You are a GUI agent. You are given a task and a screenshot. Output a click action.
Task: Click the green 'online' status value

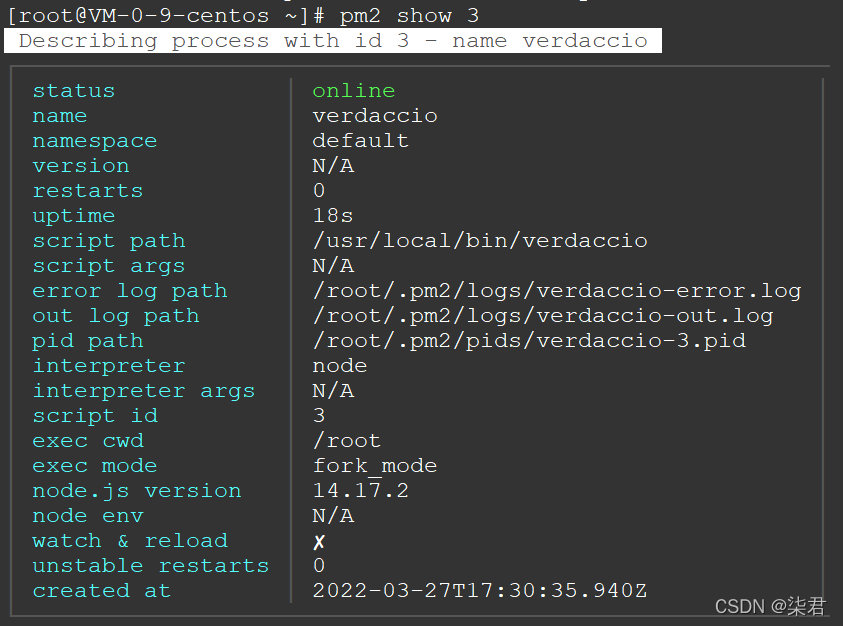tap(354, 91)
